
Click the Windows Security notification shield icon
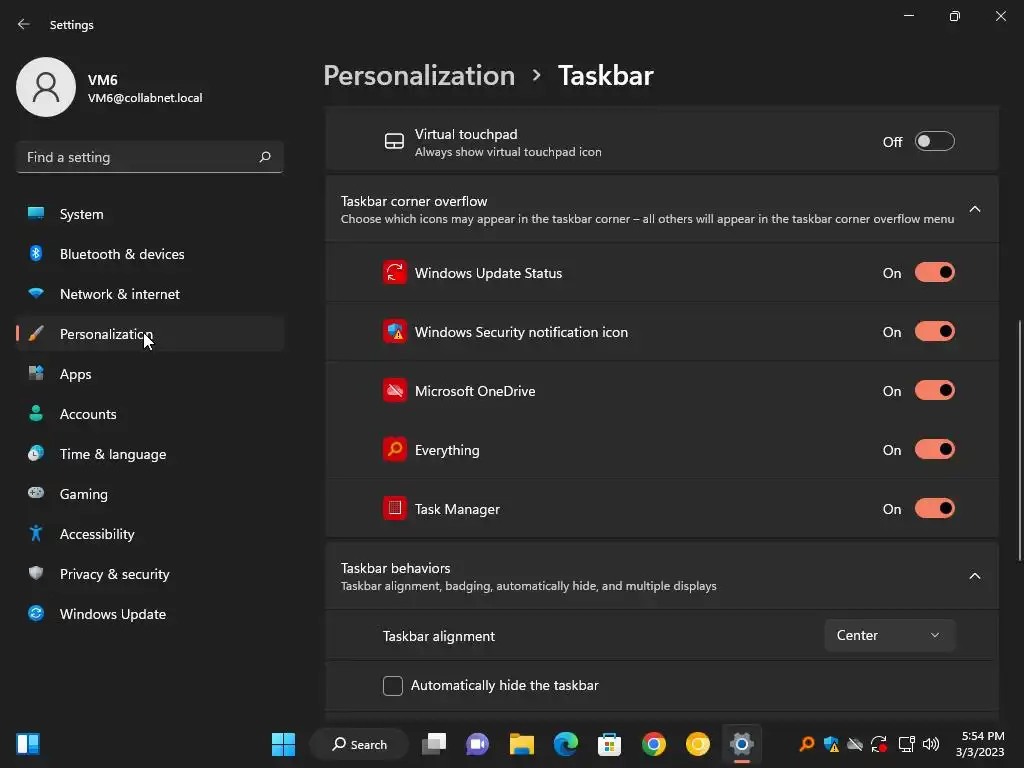(394, 332)
